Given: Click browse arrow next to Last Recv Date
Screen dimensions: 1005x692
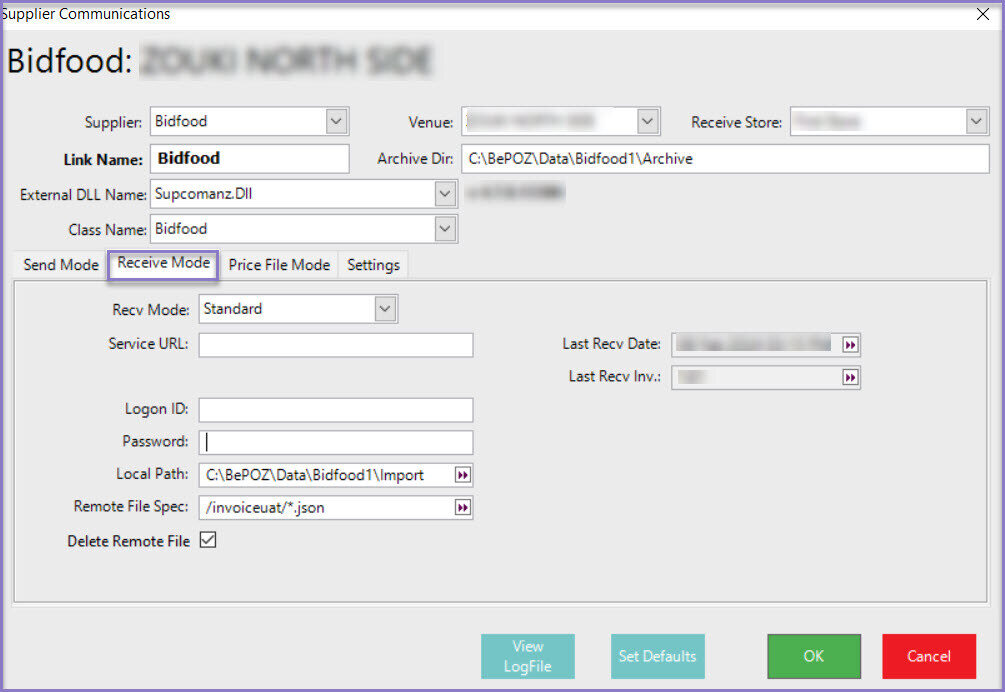Looking at the screenshot, I should point(850,345).
